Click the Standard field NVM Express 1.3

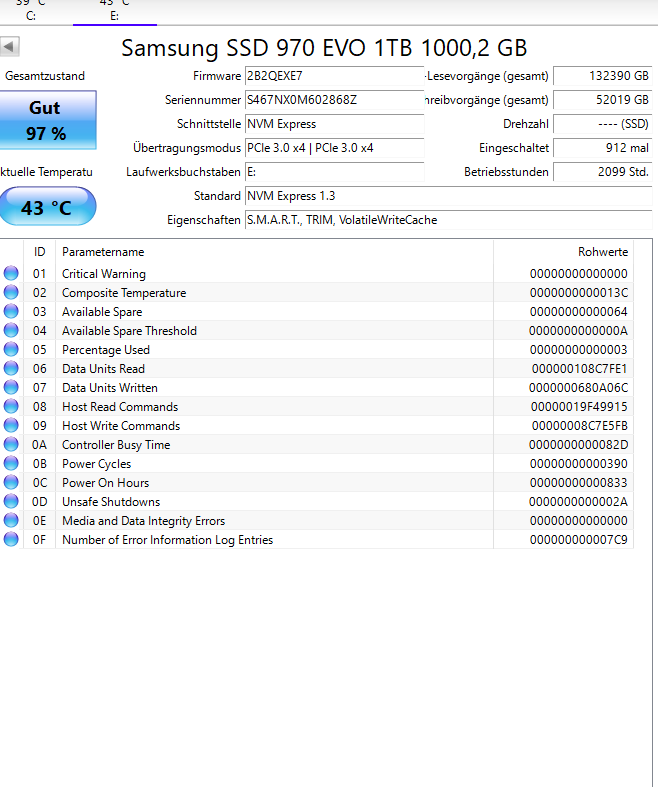click(x=448, y=196)
